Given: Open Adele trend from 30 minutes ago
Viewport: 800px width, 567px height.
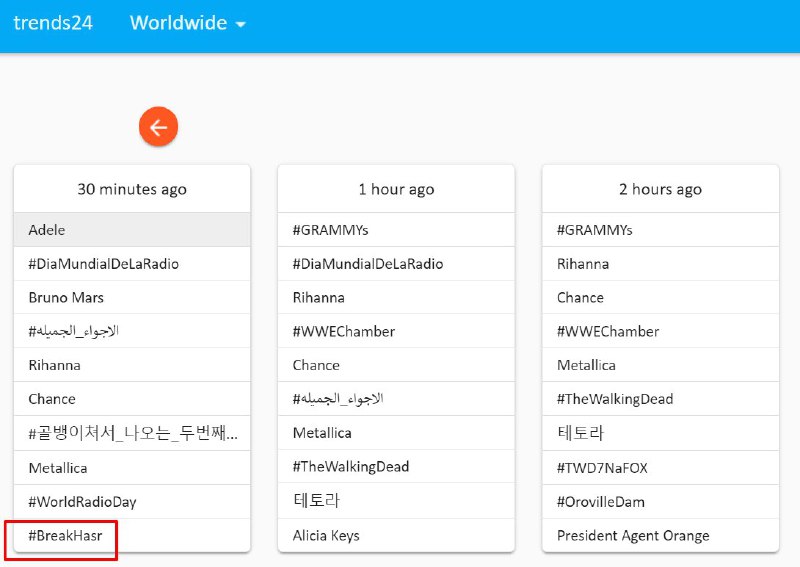Looking at the screenshot, I should (47, 230).
